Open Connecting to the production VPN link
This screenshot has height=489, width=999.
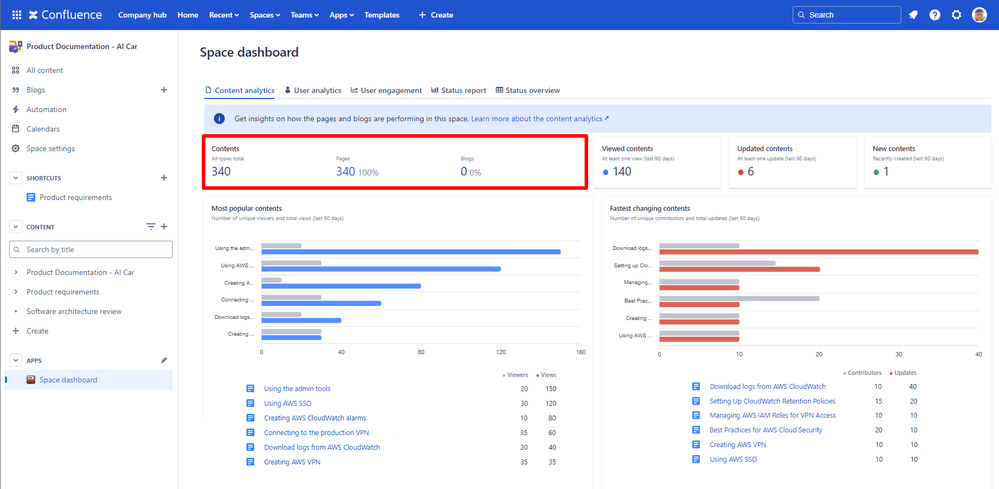[317, 432]
